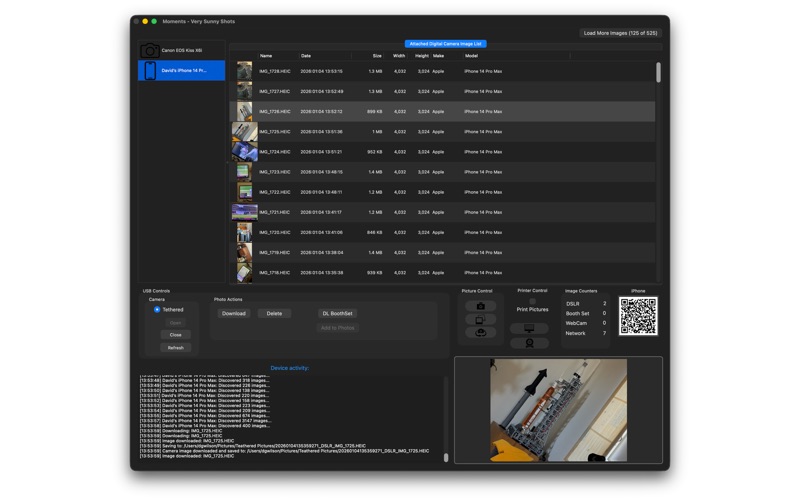800x500 pixels.
Task: Click date 2026:01:04 13:52:12
Action: (x=321, y=112)
